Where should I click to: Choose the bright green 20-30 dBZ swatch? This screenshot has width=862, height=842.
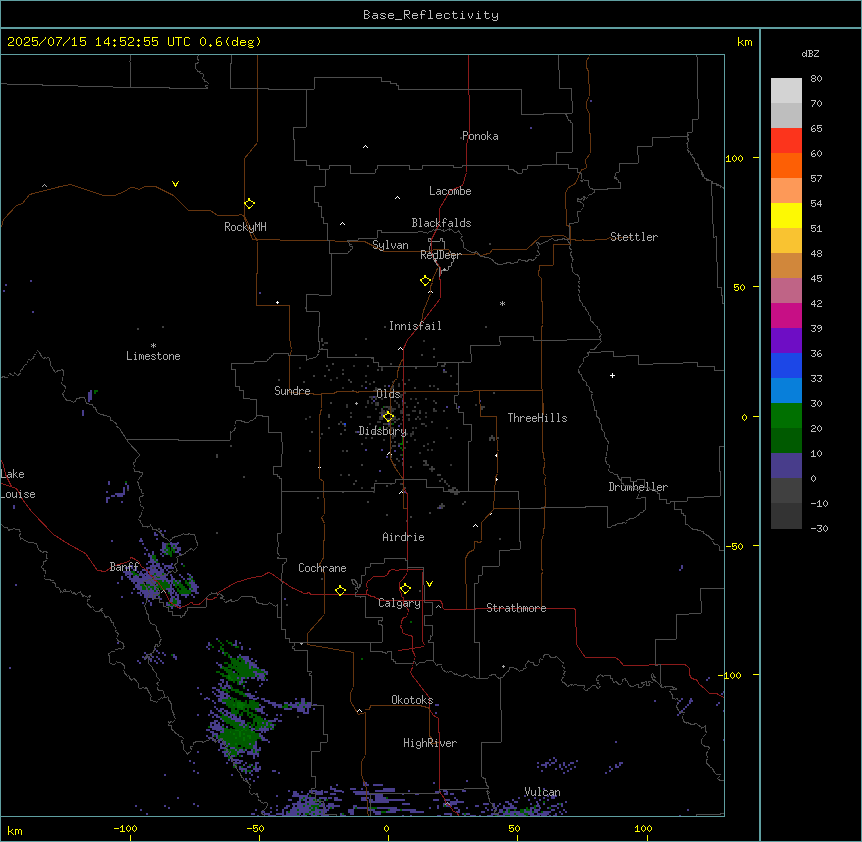786,416
